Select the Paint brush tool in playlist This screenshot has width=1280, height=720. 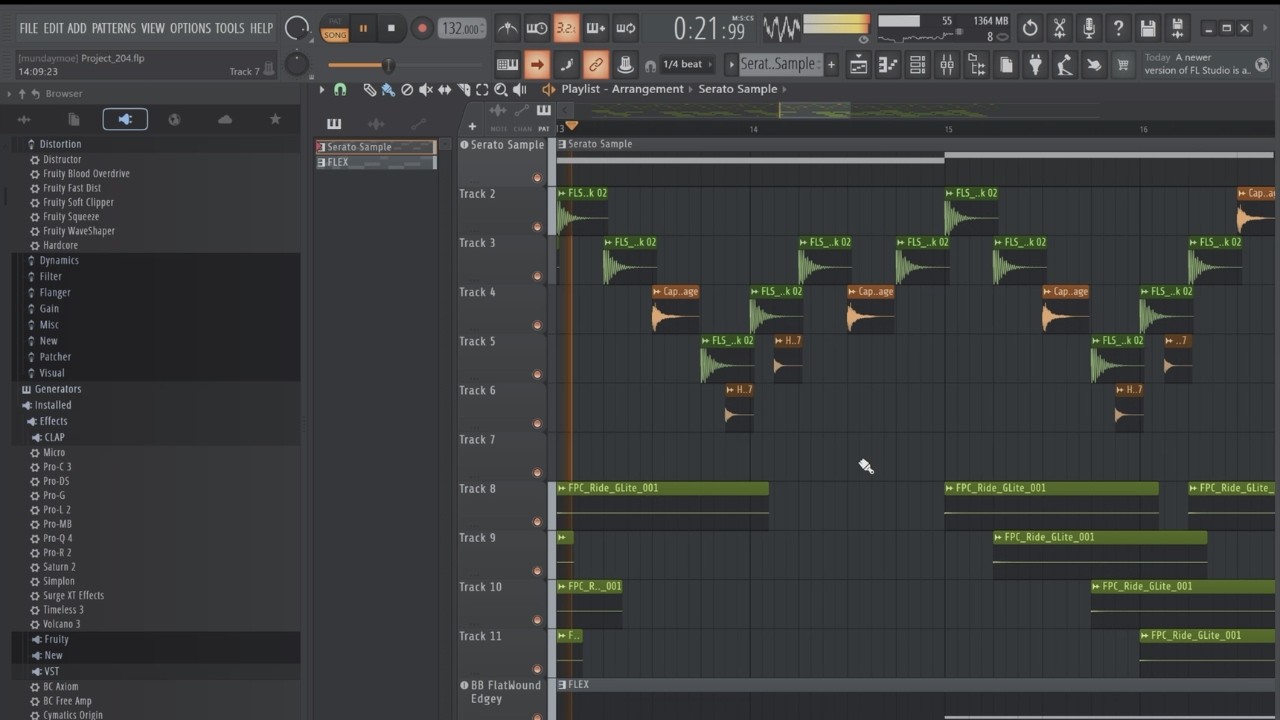tap(388, 90)
